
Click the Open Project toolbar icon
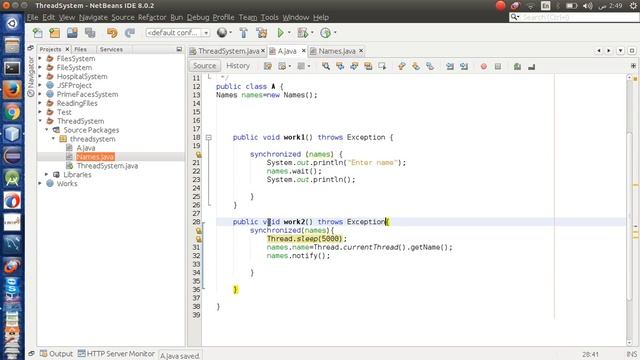point(72,33)
